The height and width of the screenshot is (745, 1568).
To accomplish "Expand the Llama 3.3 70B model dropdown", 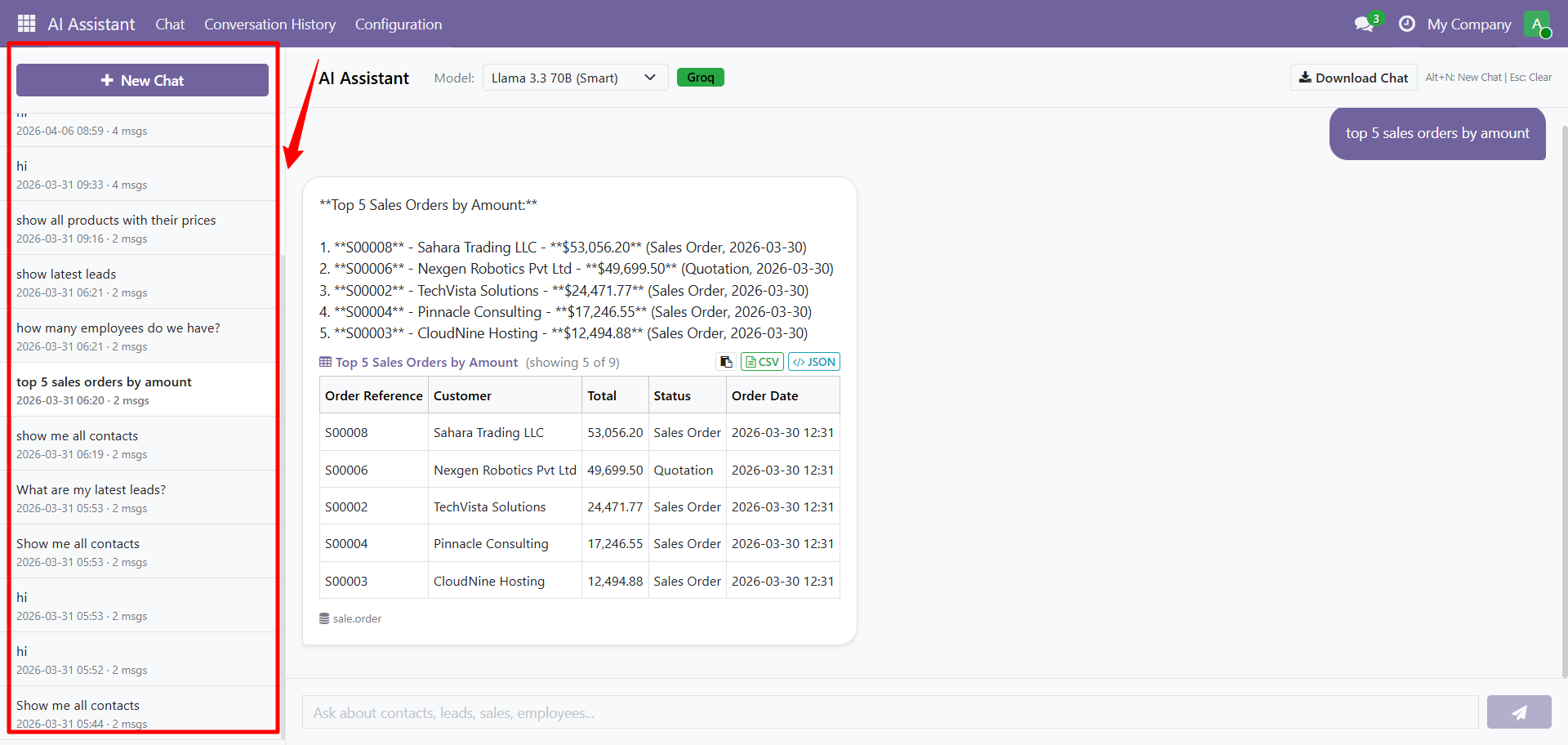I will (x=575, y=78).
